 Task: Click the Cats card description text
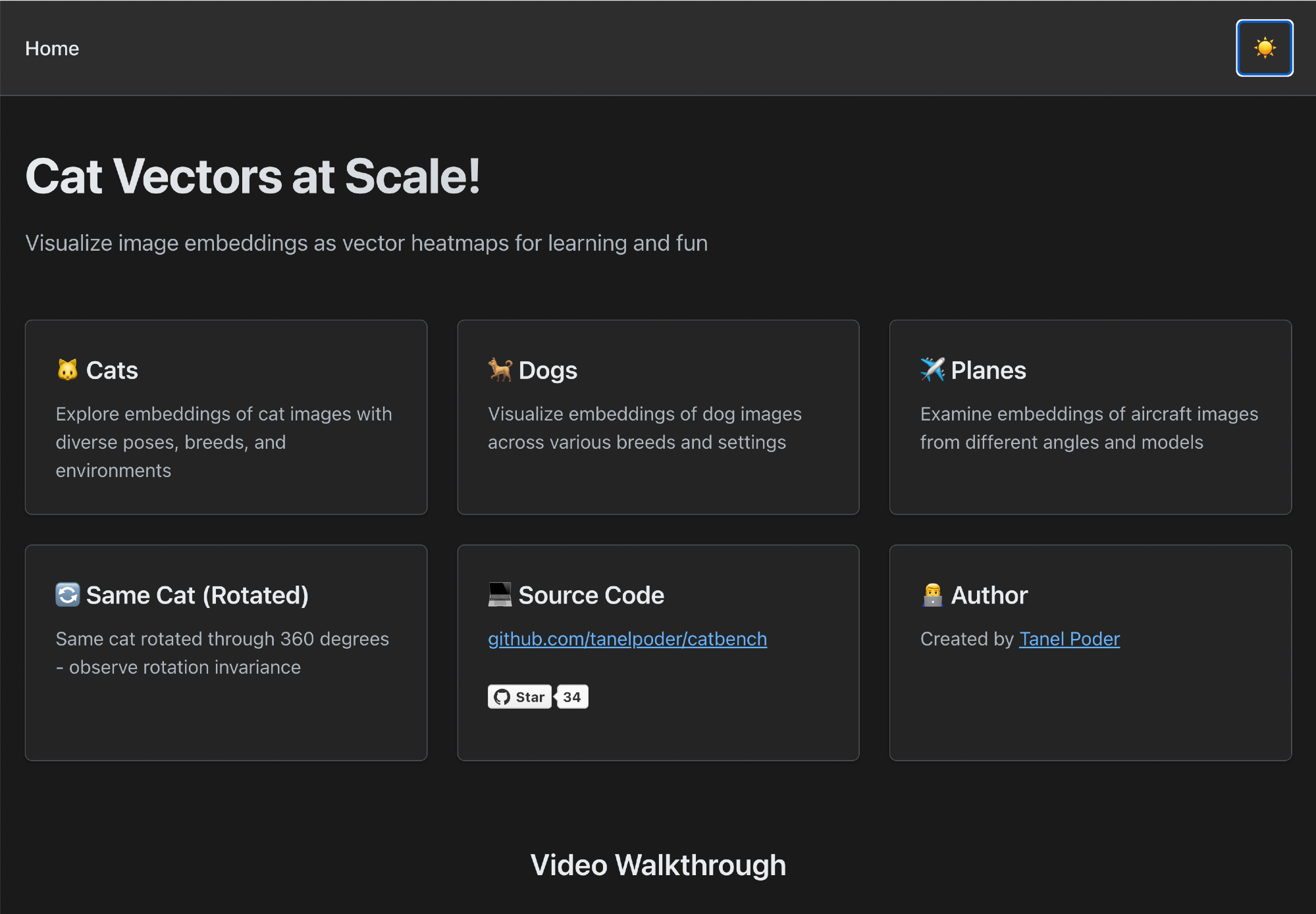tap(224, 442)
